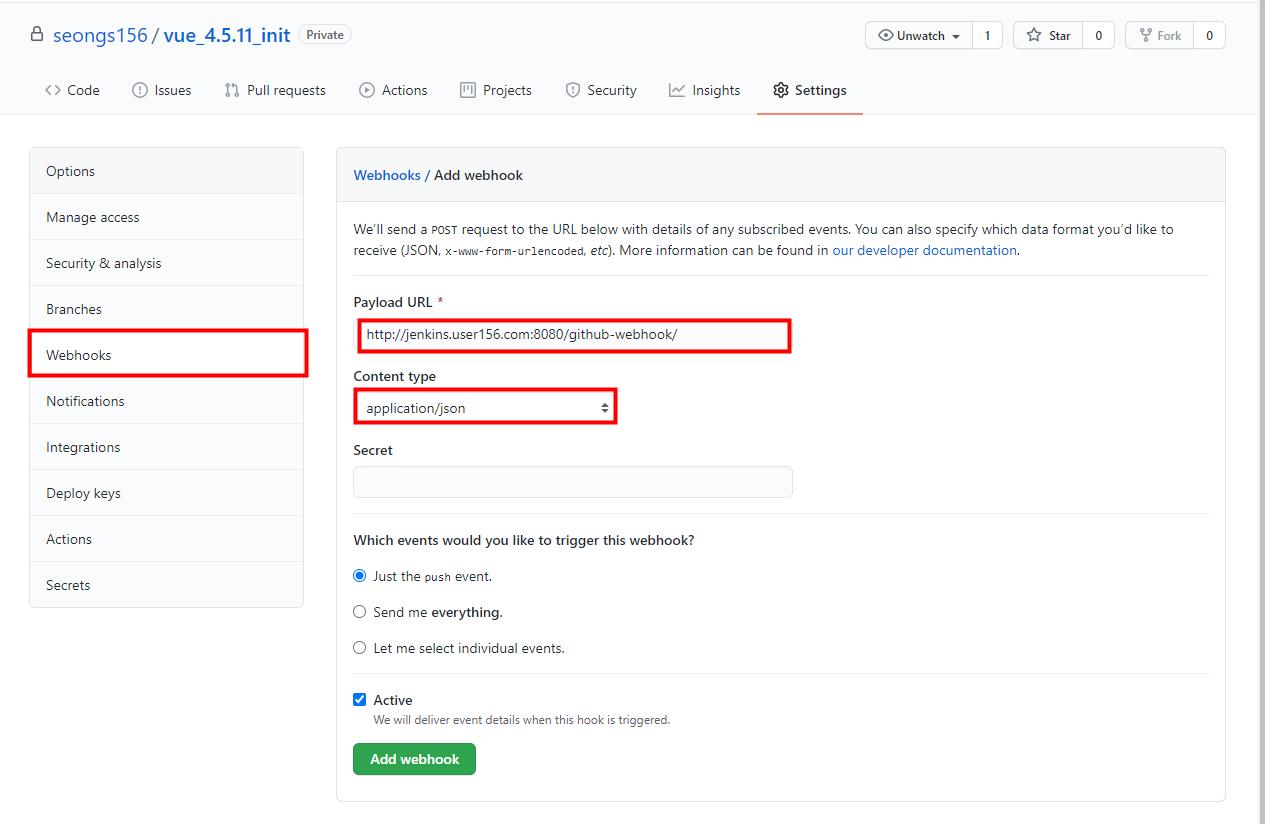The width and height of the screenshot is (1265, 824).
Task: Click the Pull requests branch icon
Action: pyautogui.click(x=232, y=90)
